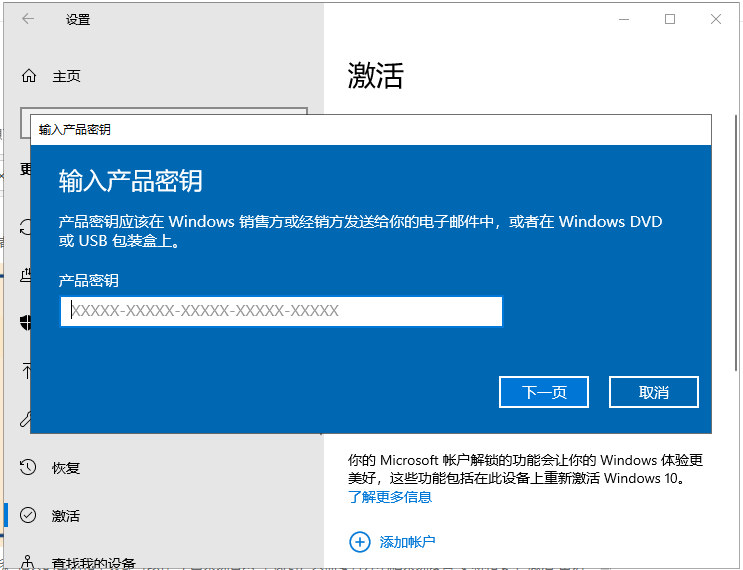The image size is (743, 570).
Task: Click the checkmark circle icon beside 激活
Action: pyautogui.click(x=28, y=516)
